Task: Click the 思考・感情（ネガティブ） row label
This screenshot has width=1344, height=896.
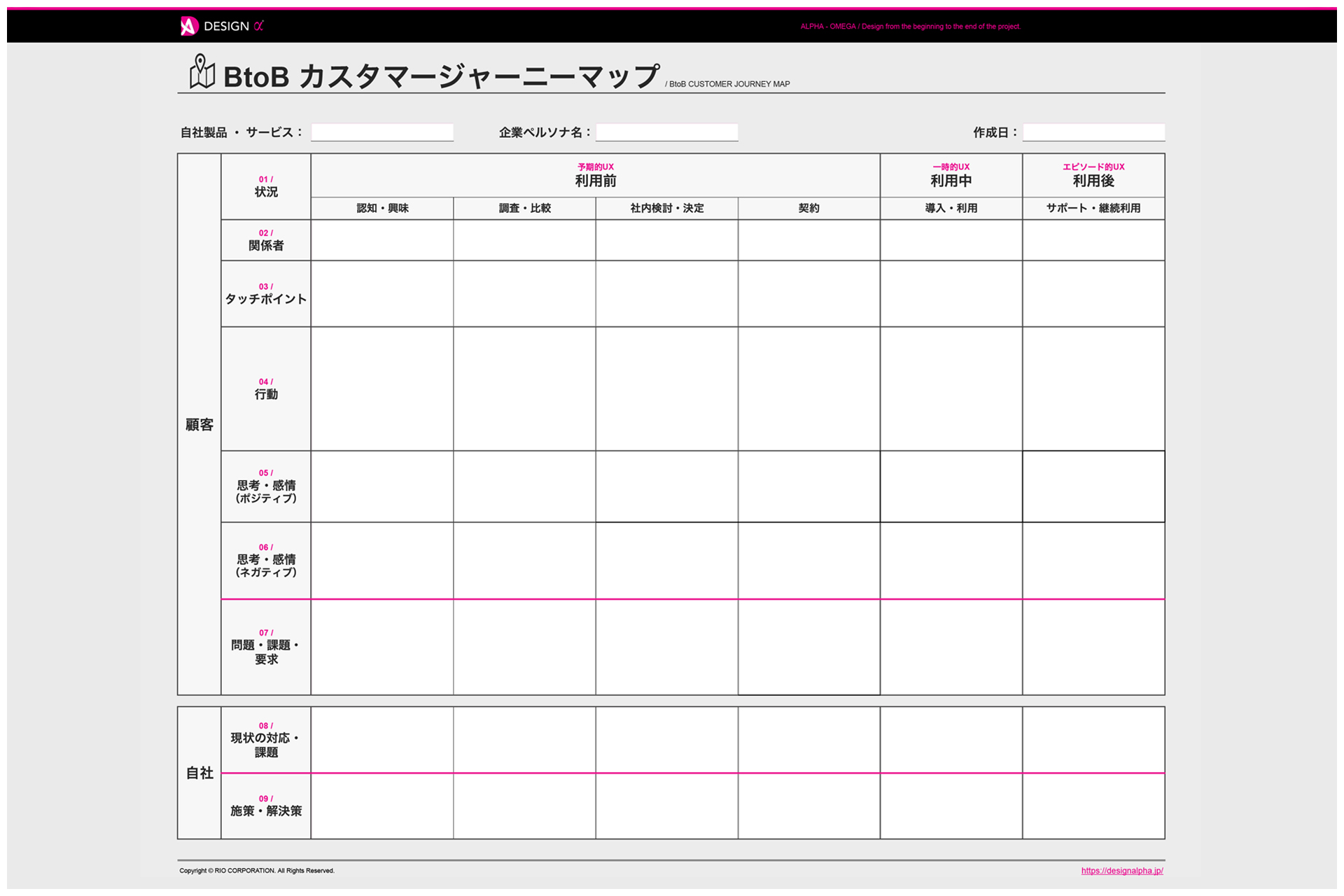Action: tap(266, 561)
